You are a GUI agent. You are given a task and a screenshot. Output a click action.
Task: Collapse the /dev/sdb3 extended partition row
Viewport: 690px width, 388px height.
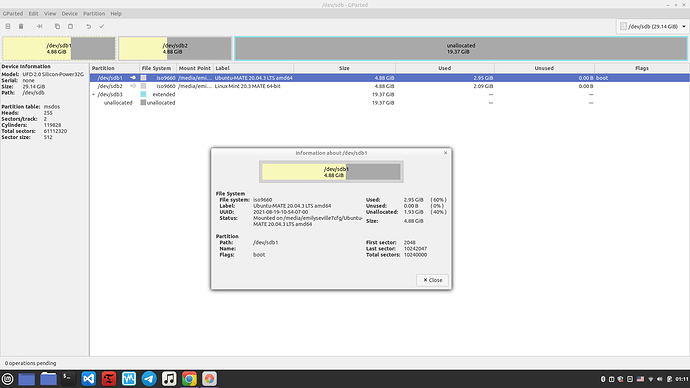tap(93, 95)
